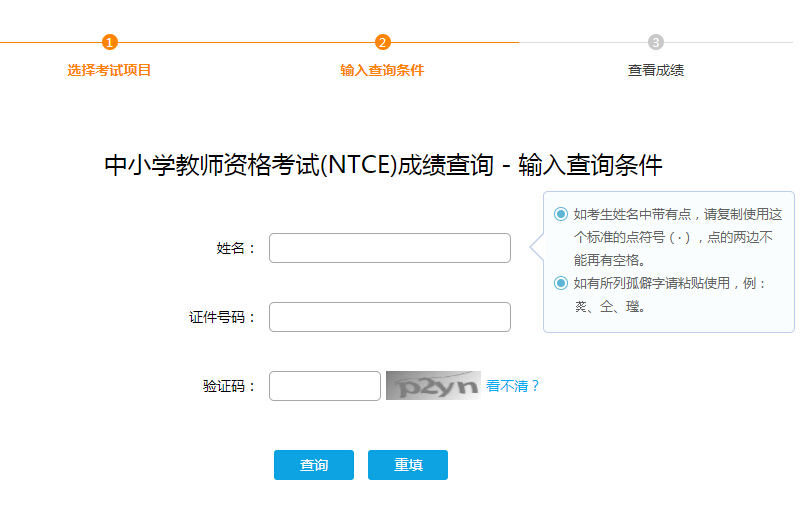
Task: Click into the 验证码 input field
Action: click(x=325, y=386)
